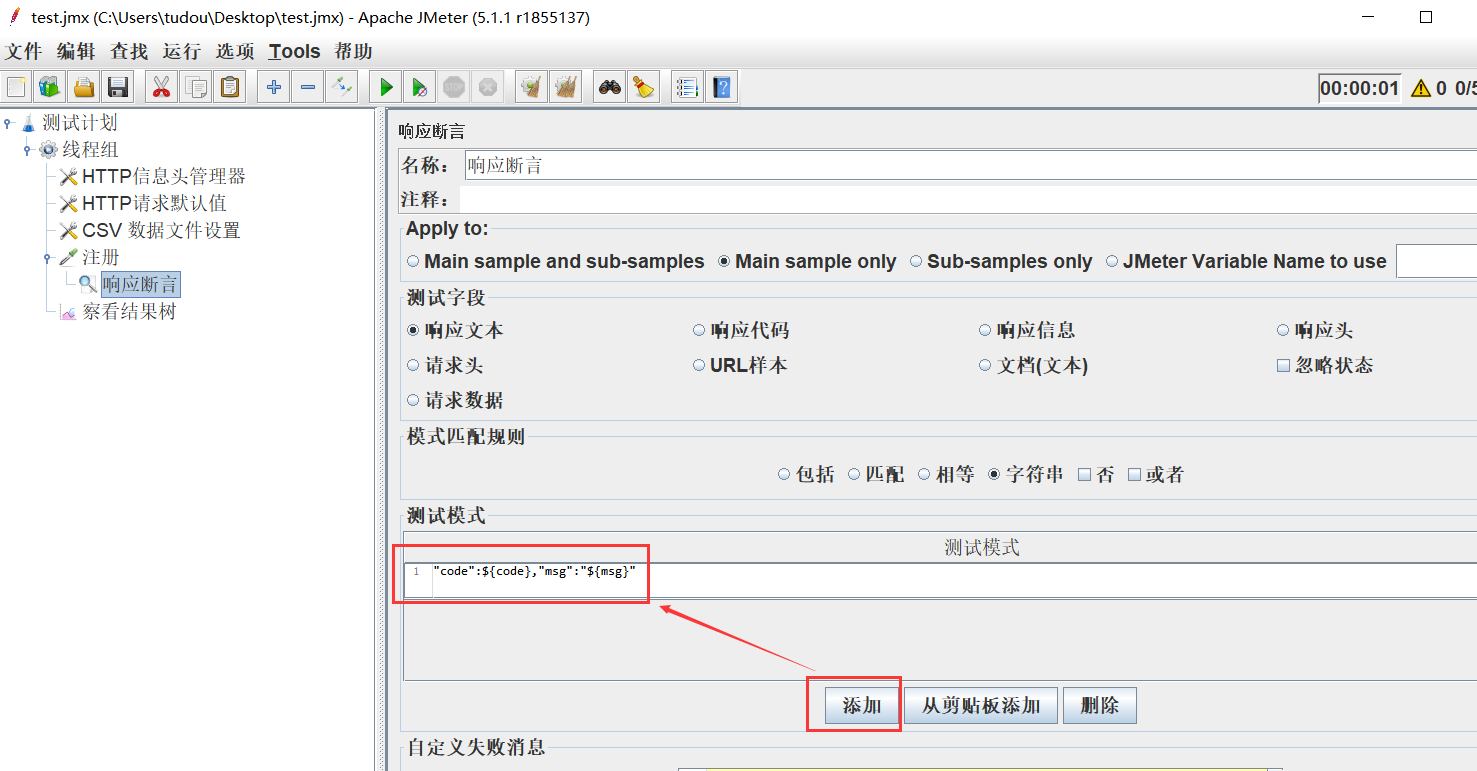The height and width of the screenshot is (771, 1477).
Task: Select 响应代码 radio button
Action: (741, 330)
